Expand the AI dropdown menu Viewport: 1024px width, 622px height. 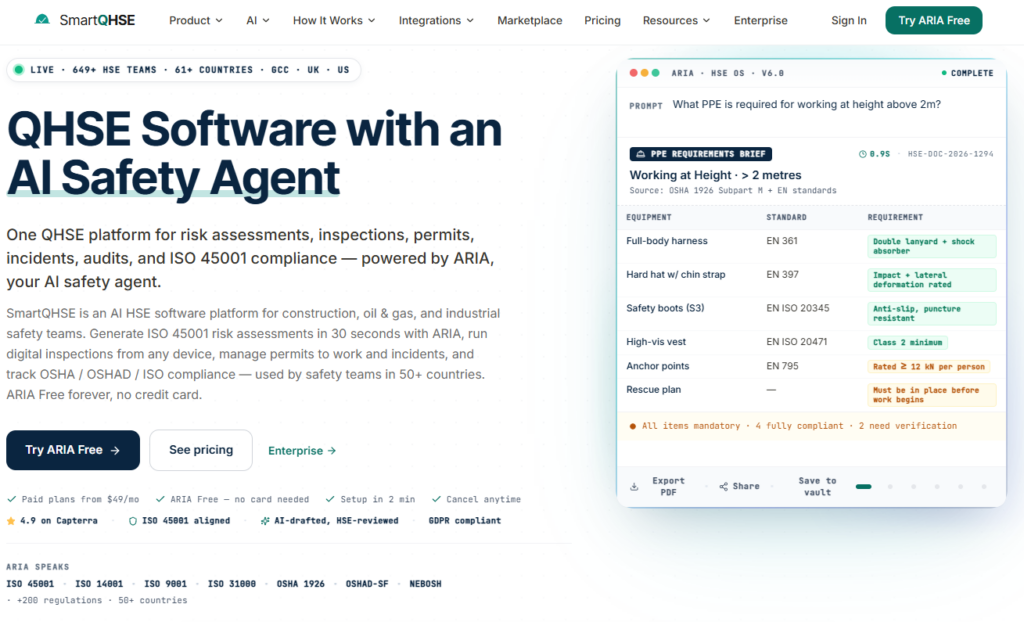pos(257,20)
